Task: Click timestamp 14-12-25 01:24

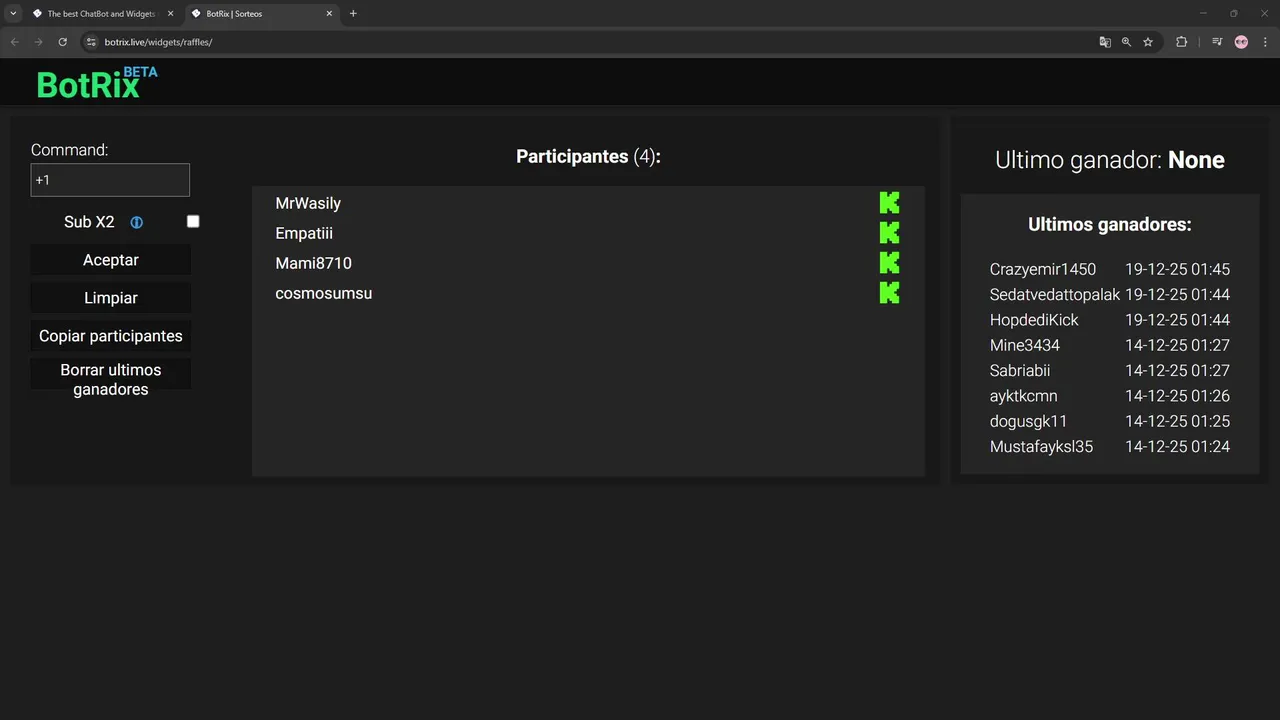Action: click(x=1177, y=446)
